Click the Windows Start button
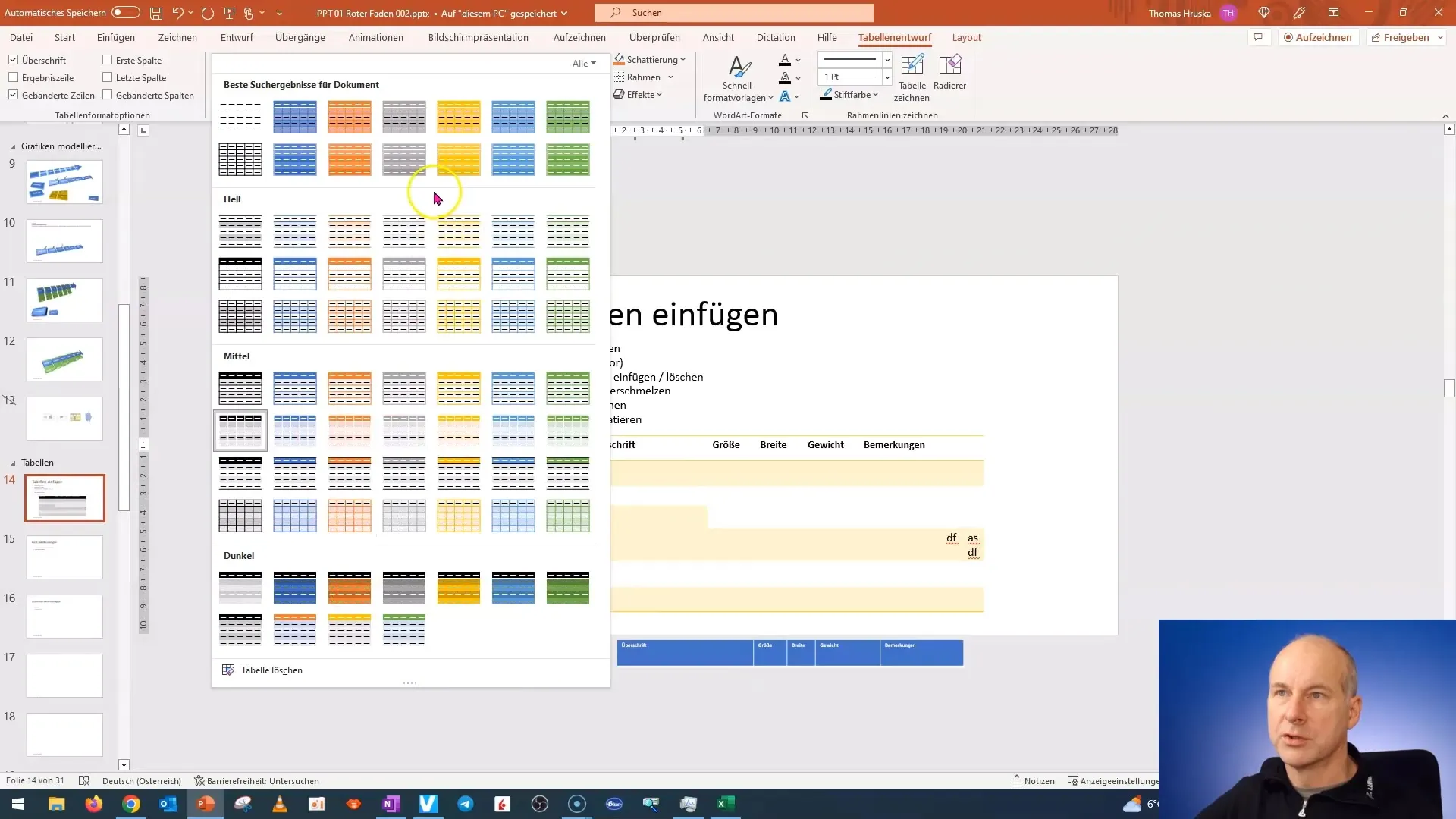The height and width of the screenshot is (819, 1456). [x=18, y=804]
